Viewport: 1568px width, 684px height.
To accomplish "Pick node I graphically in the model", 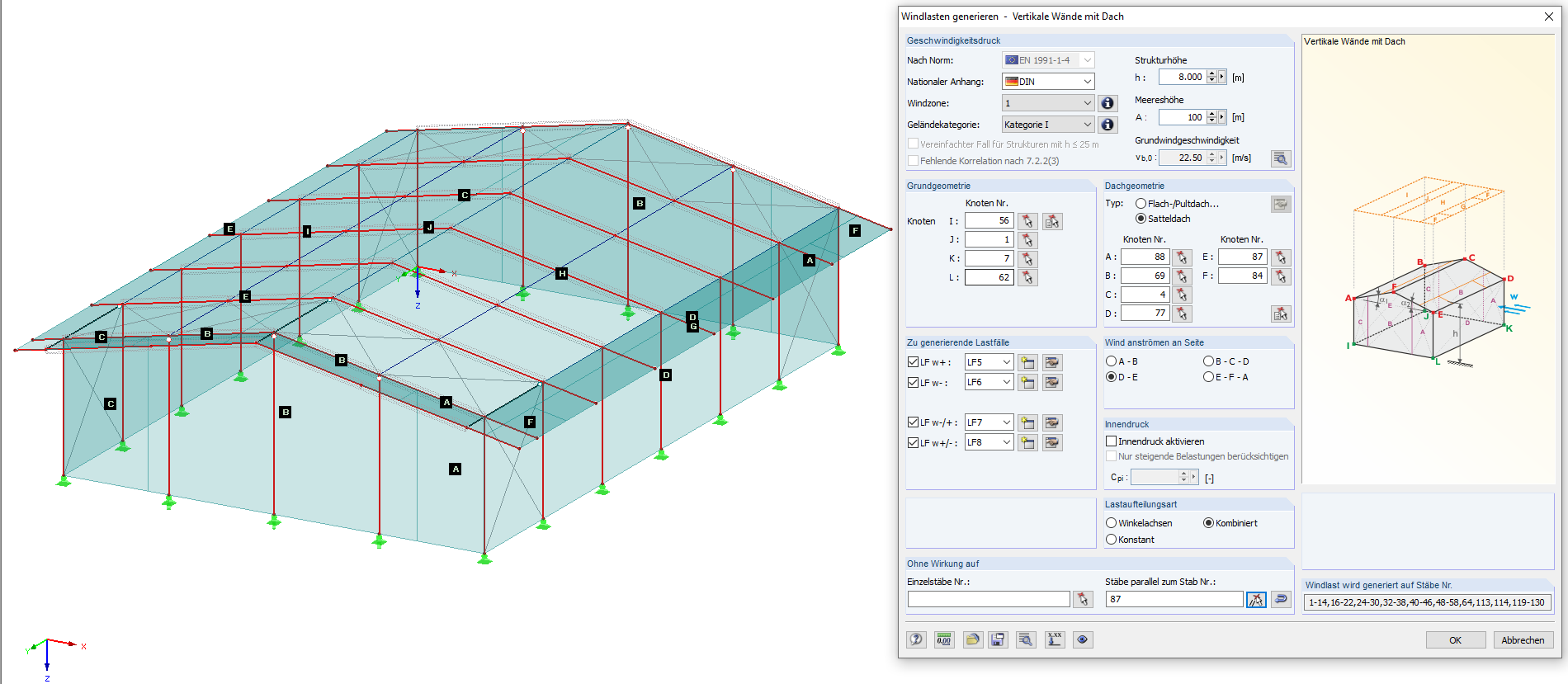I will point(1027,221).
